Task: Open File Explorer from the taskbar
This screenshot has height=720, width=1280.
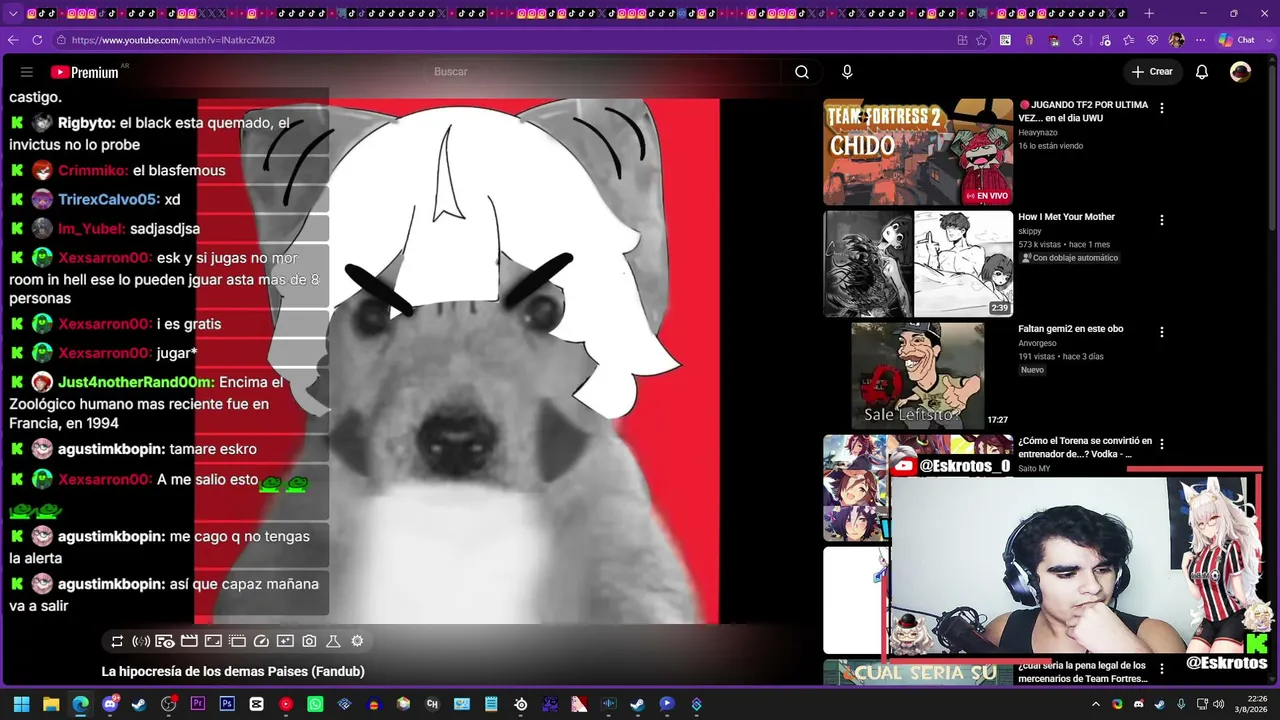Action: pyautogui.click(x=51, y=704)
